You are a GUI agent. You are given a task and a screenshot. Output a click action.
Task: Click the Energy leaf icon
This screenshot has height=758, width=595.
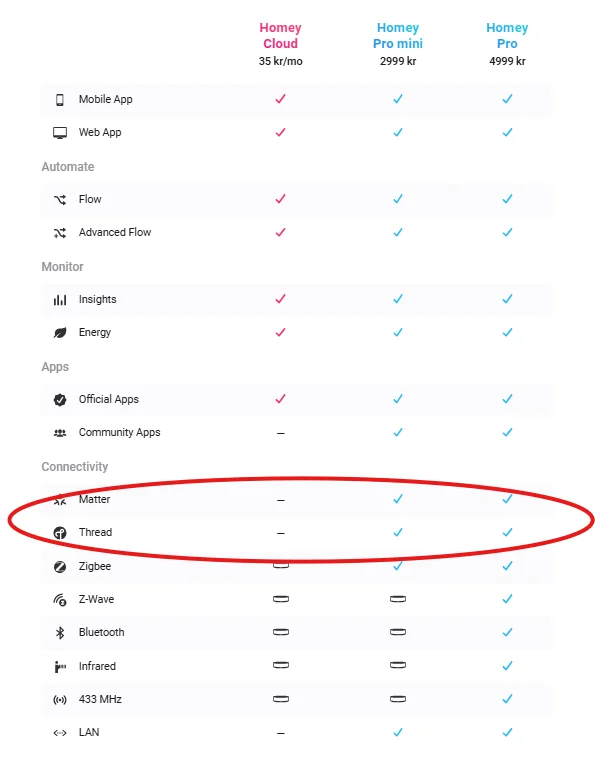[60, 333]
